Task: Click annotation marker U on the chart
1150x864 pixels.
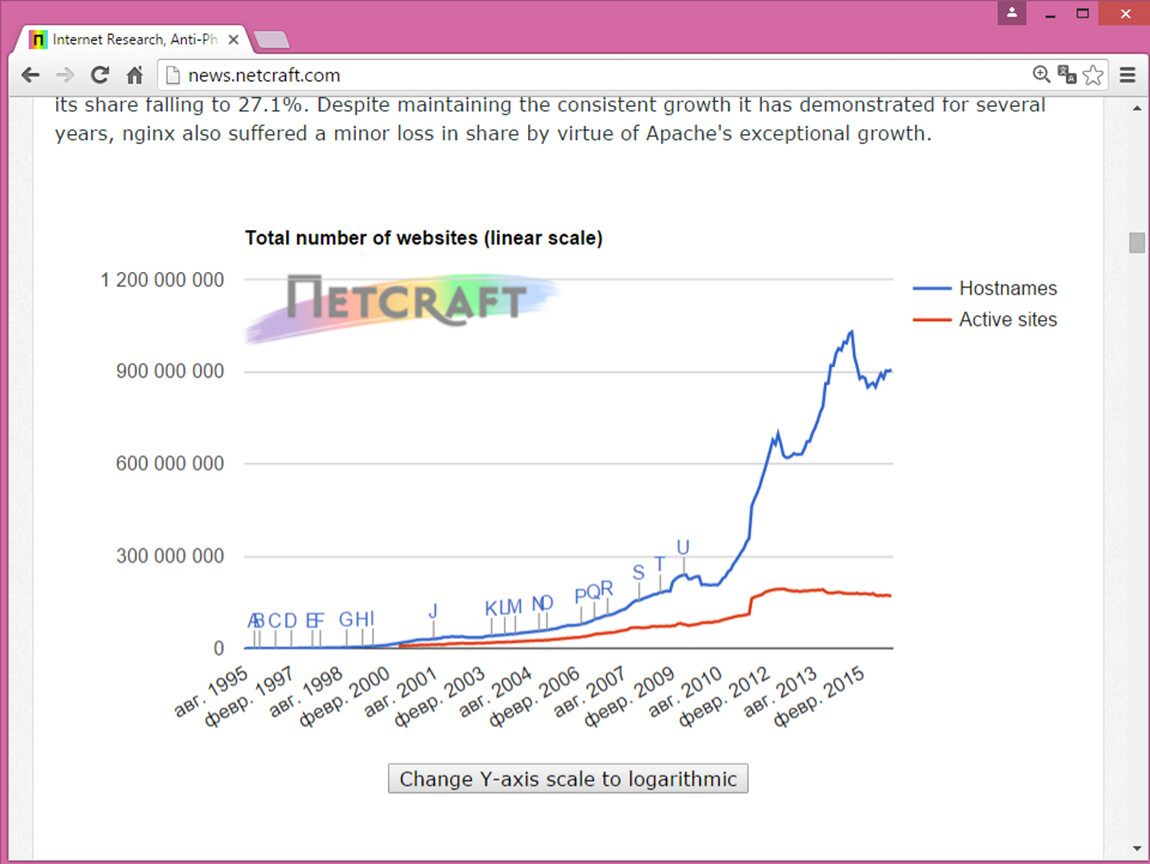Action: [x=683, y=547]
